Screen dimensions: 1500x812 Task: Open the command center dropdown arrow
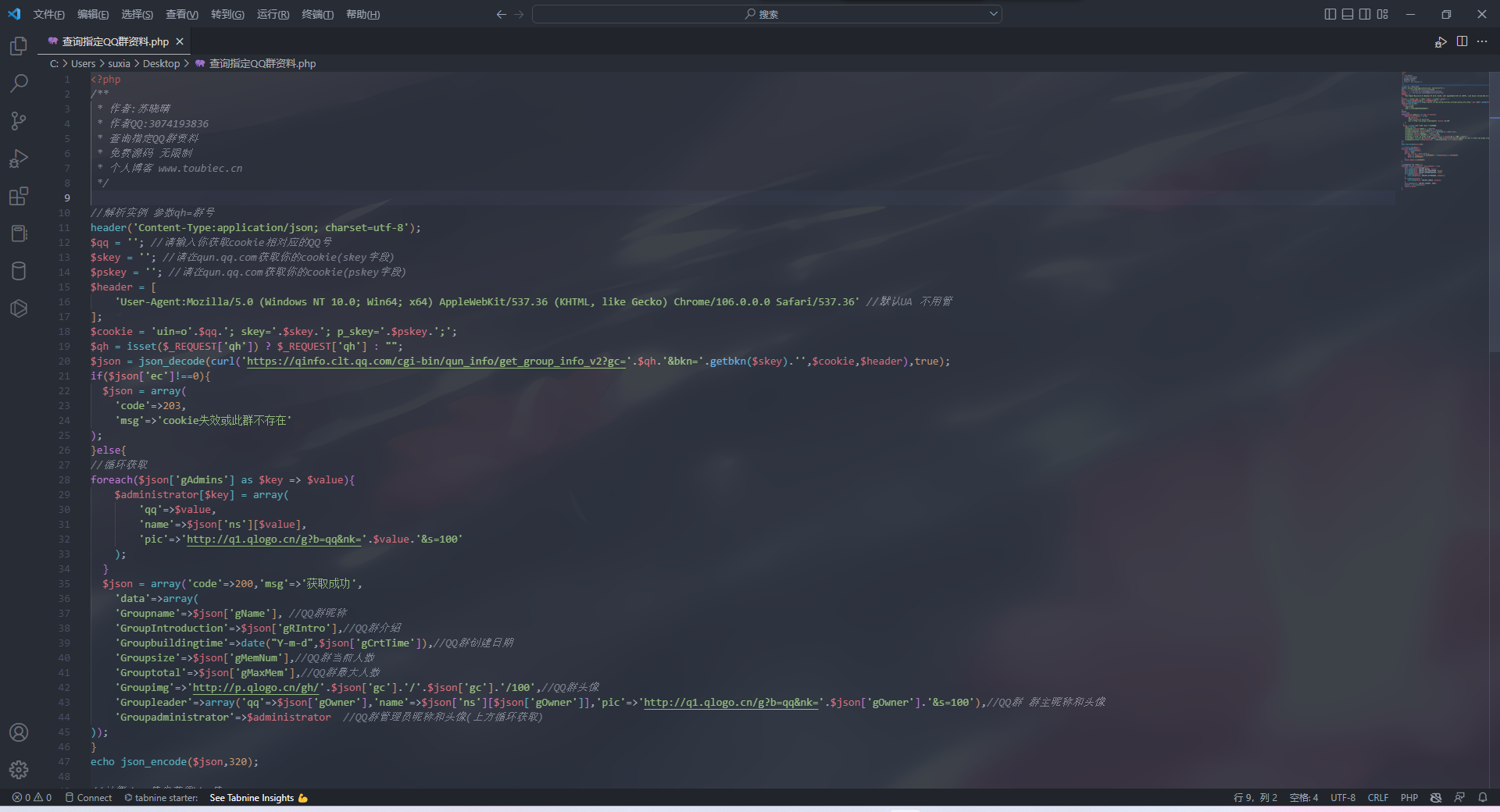point(994,14)
